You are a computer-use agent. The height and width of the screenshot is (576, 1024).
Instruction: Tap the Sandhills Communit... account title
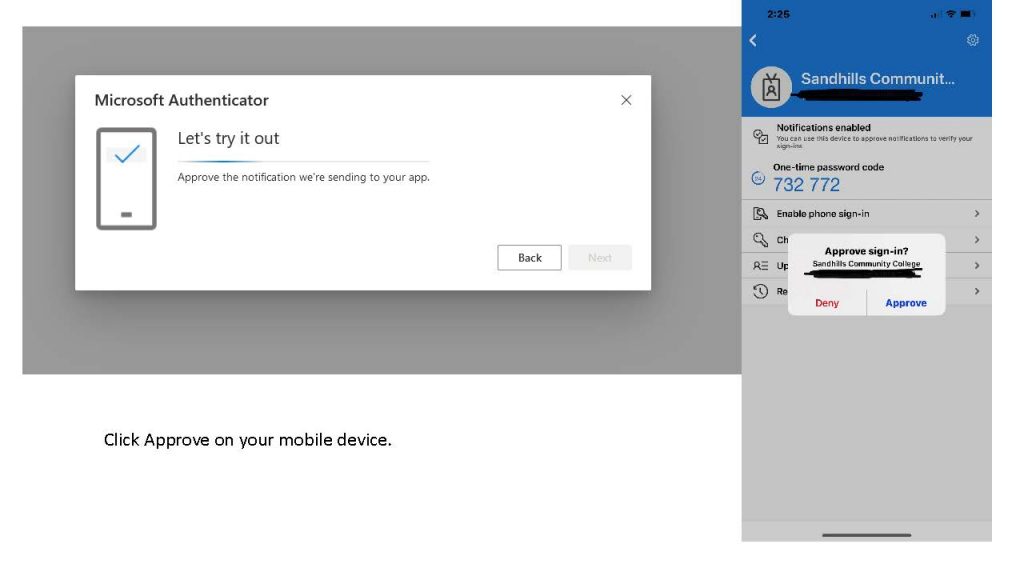click(x=878, y=79)
